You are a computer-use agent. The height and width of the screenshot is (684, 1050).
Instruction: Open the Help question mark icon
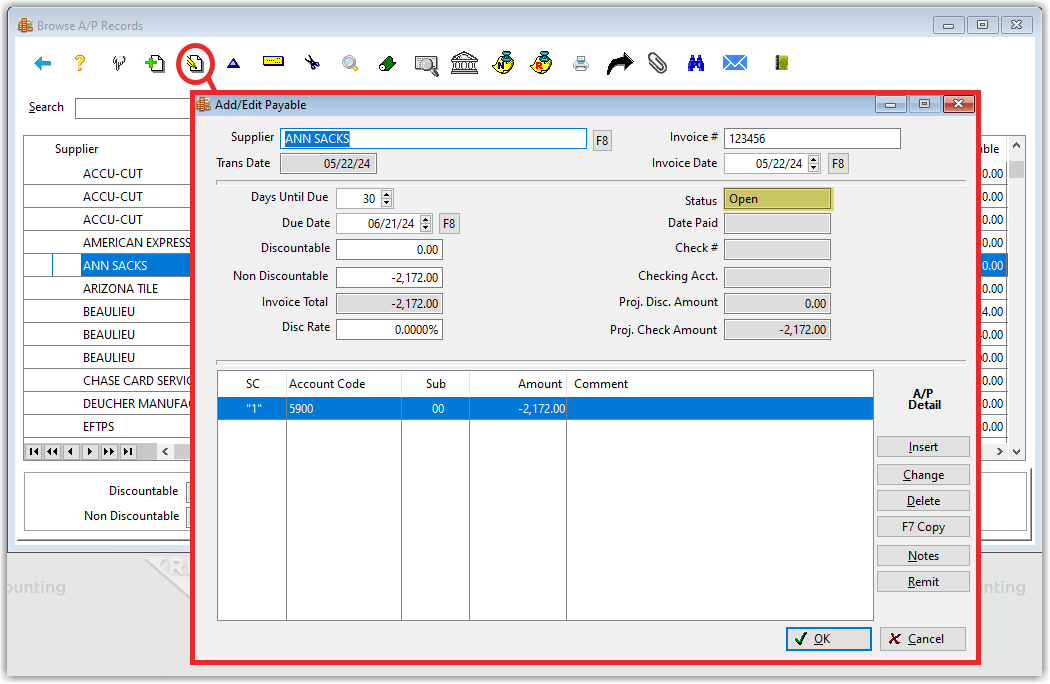(78, 62)
